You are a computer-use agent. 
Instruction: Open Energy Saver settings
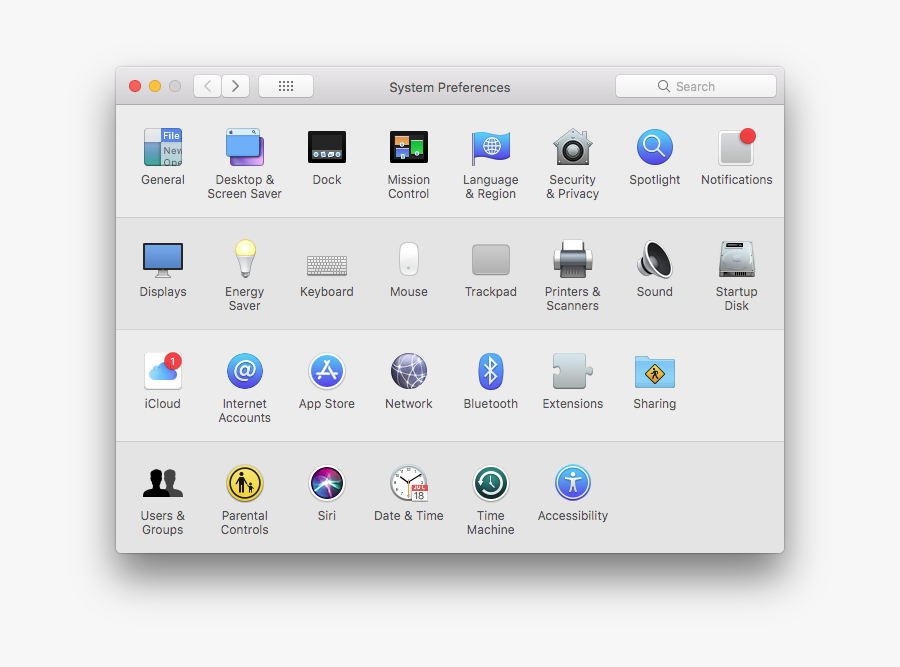[x=245, y=260]
